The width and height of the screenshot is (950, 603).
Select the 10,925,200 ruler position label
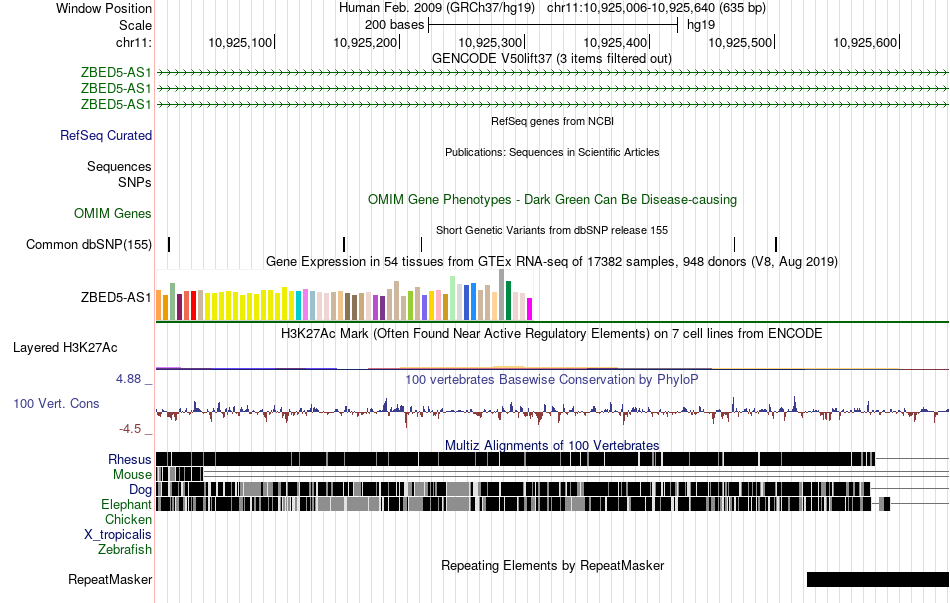(x=365, y=42)
